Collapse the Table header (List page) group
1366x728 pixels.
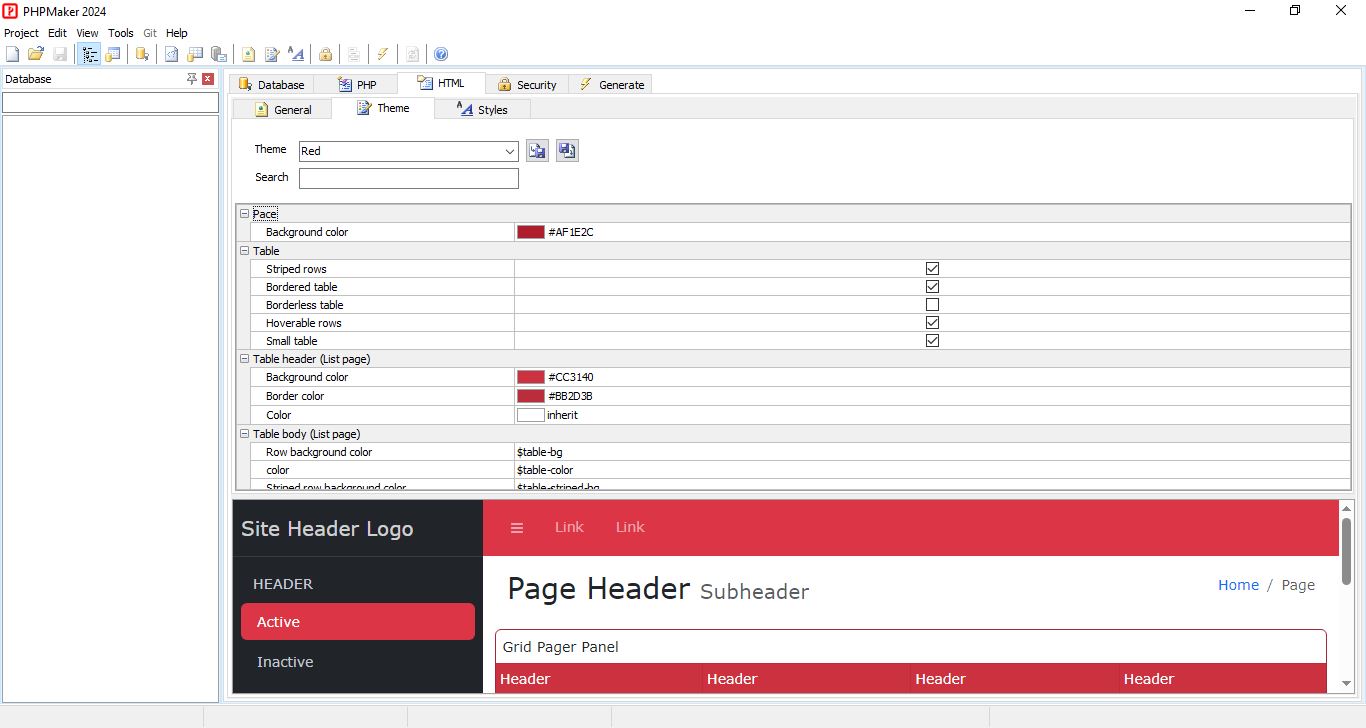pyautogui.click(x=244, y=359)
